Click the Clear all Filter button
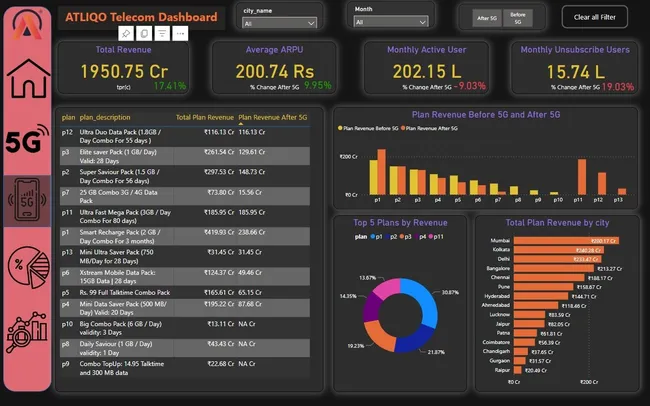This screenshot has width=650, height=406. (594, 17)
